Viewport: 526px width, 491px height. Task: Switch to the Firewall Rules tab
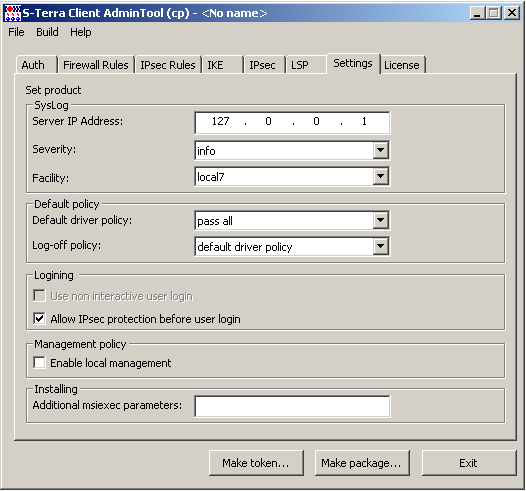click(x=96, y=65)
